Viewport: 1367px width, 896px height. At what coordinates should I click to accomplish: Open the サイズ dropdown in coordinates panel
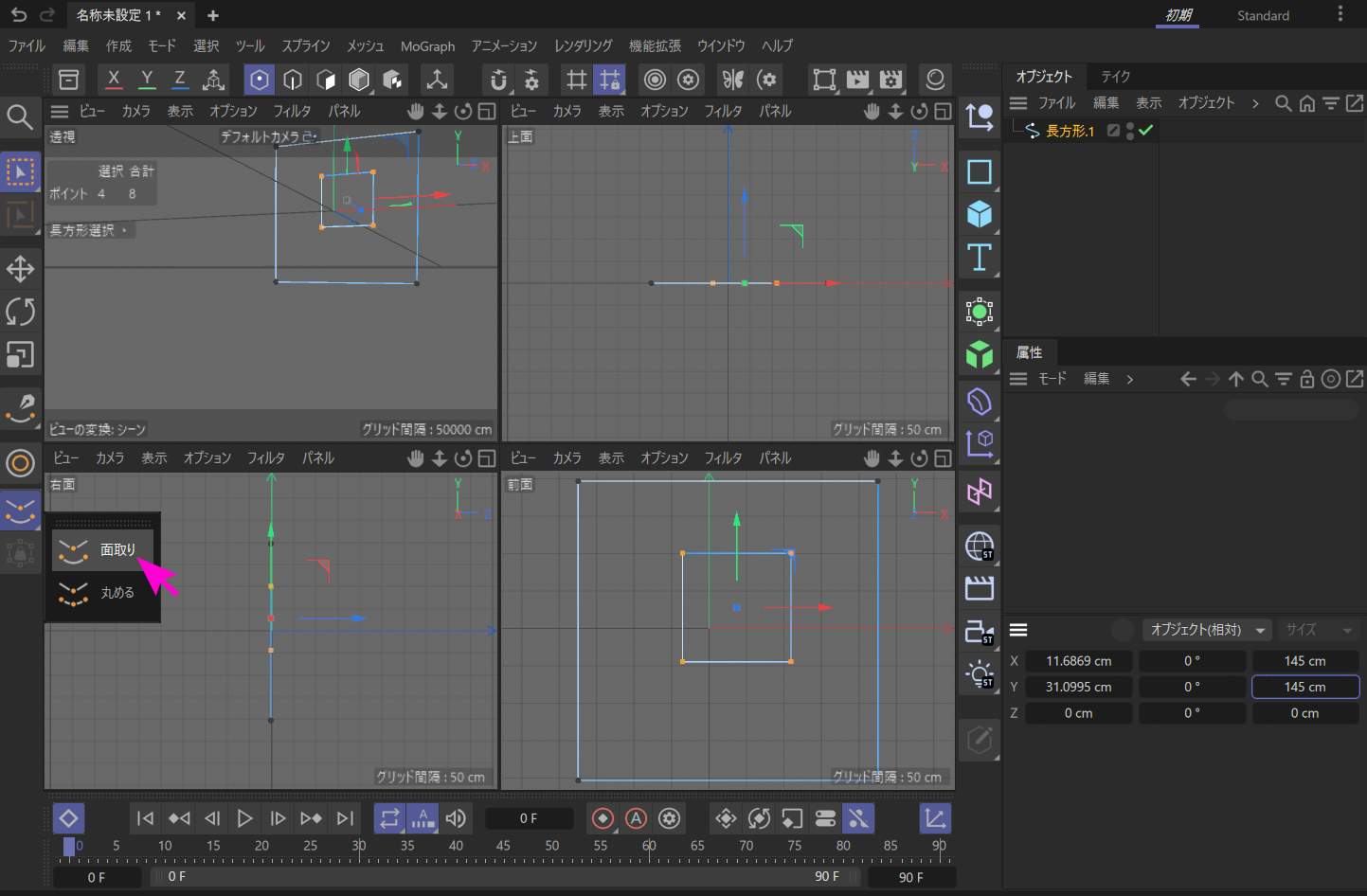tap(1318, 630)
